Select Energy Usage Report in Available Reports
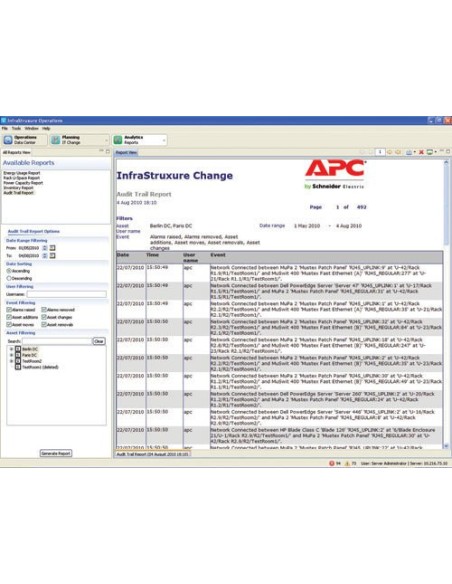 (22, 173)
